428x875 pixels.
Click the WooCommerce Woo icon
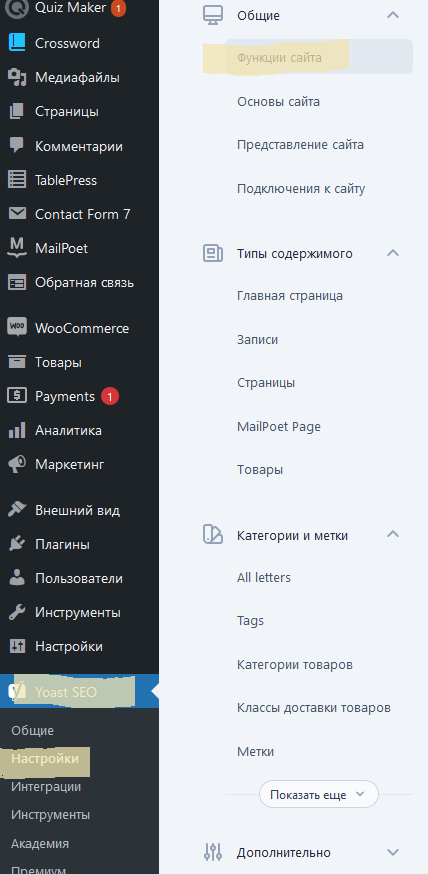17,328
